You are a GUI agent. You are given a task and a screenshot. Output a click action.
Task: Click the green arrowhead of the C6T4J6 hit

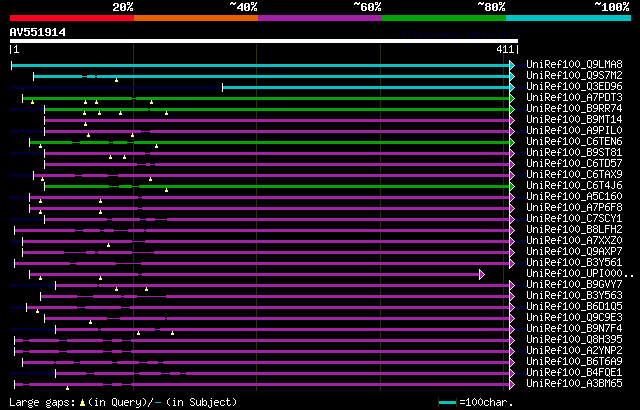512,186
